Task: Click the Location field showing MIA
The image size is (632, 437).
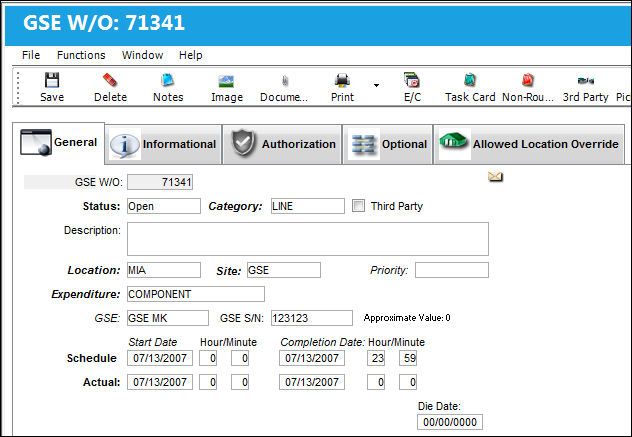Action: point(164,270)
